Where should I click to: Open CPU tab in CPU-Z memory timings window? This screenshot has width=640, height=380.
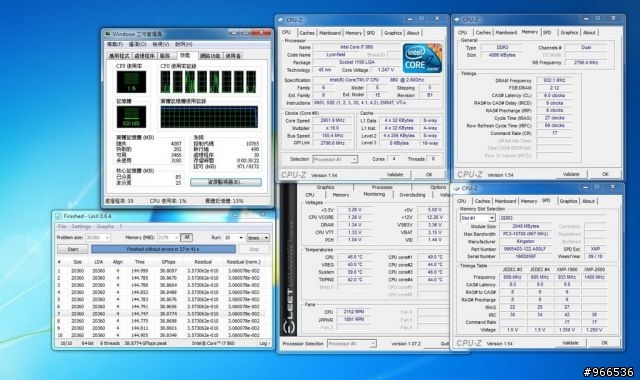point(462,33)
